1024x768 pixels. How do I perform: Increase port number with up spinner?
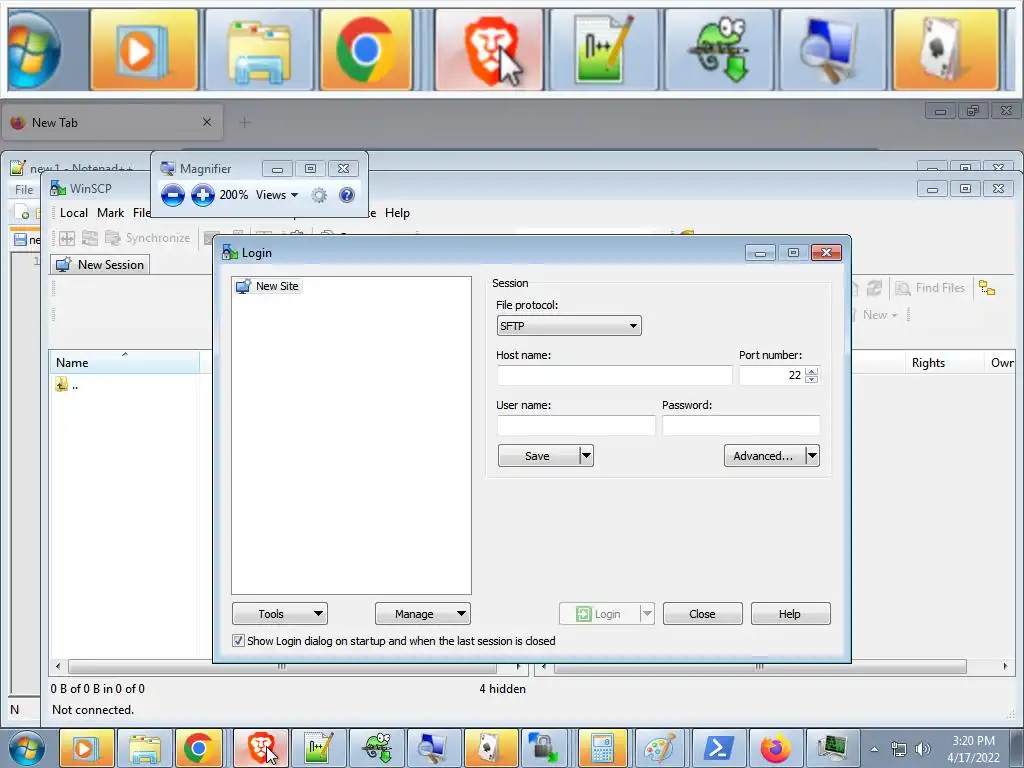(x=812, y=371)
